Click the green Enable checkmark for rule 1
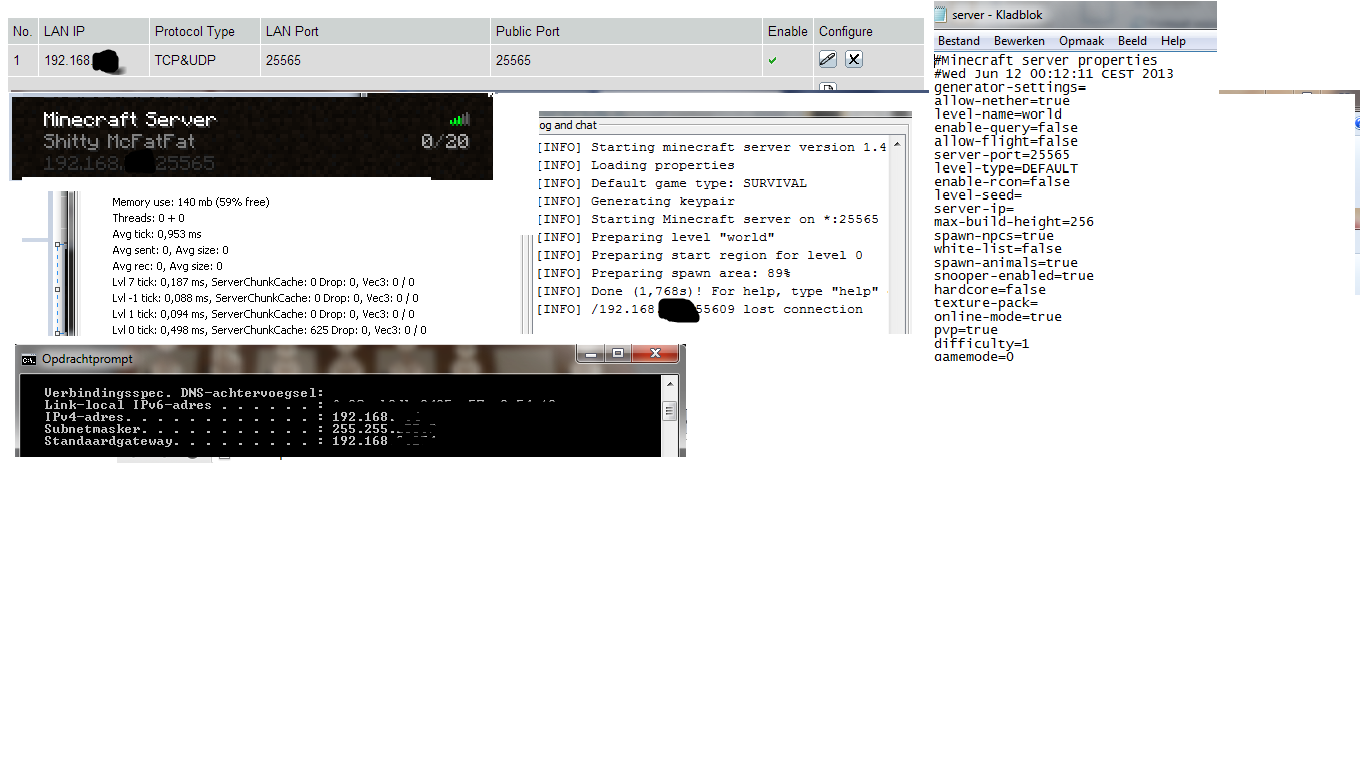The image size is (1360, 768). (x=772, y=61)
